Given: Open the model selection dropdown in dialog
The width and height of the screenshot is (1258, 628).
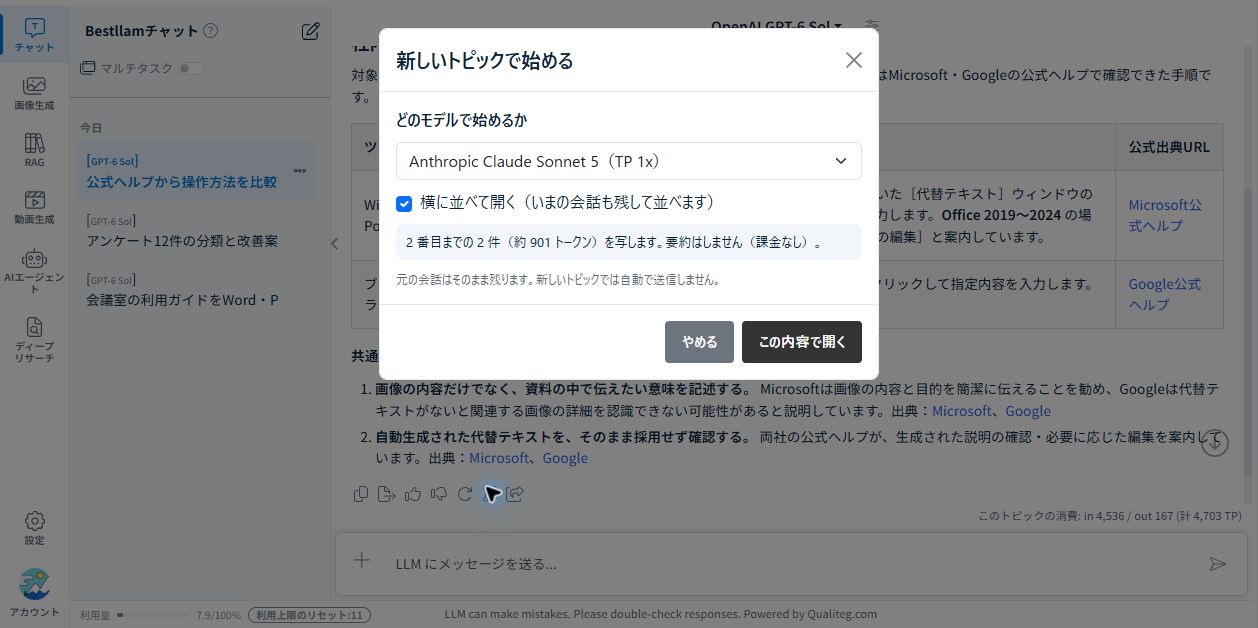Looking at the screenshot, I should (628, 161).
